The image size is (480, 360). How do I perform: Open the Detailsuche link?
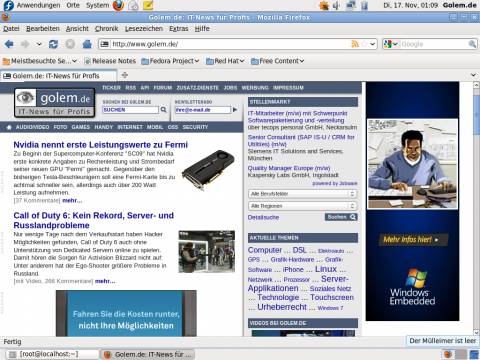coord(263,217)
